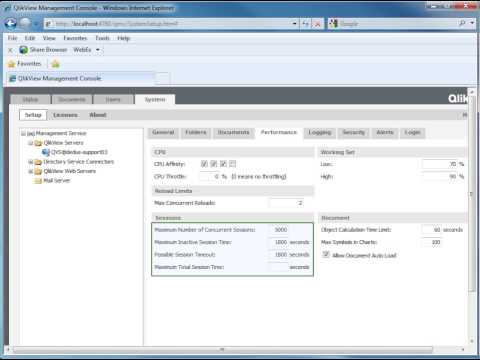Toggle second CPU Affinity checkbox
Screen dimensions: 480x360
(x=214, y=164)
